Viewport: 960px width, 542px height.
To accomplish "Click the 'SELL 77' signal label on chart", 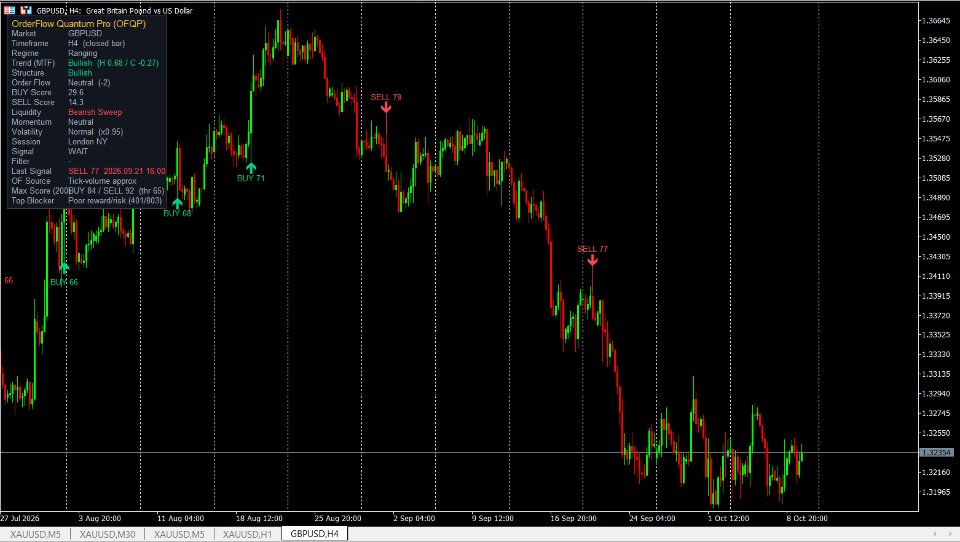I will tap(592, 249).
